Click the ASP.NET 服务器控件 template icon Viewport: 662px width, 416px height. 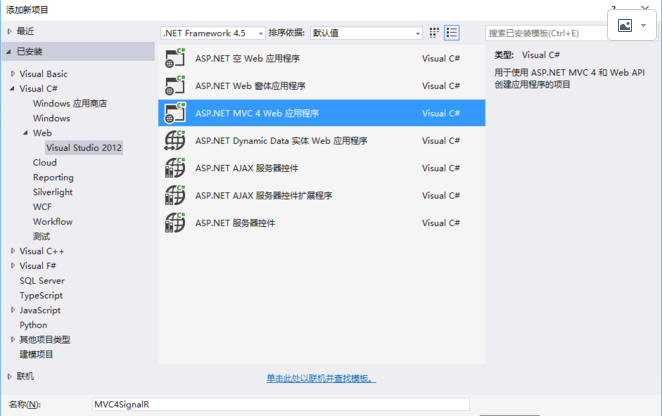(x=175, y=223)
